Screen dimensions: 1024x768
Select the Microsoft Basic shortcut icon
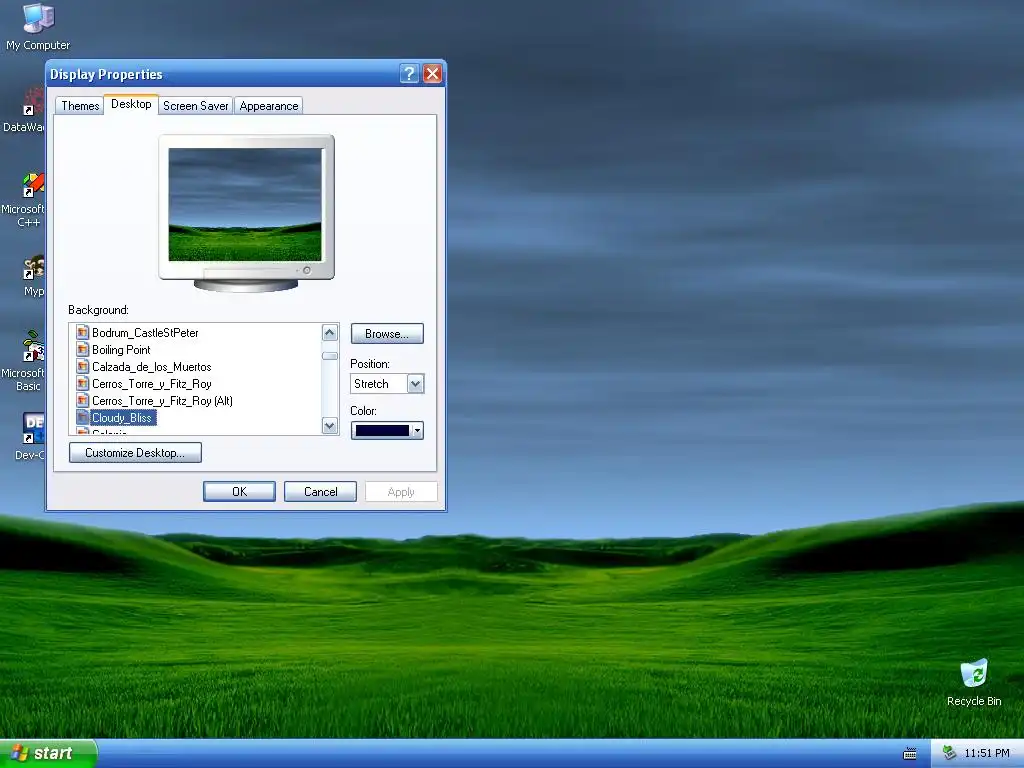33,347
